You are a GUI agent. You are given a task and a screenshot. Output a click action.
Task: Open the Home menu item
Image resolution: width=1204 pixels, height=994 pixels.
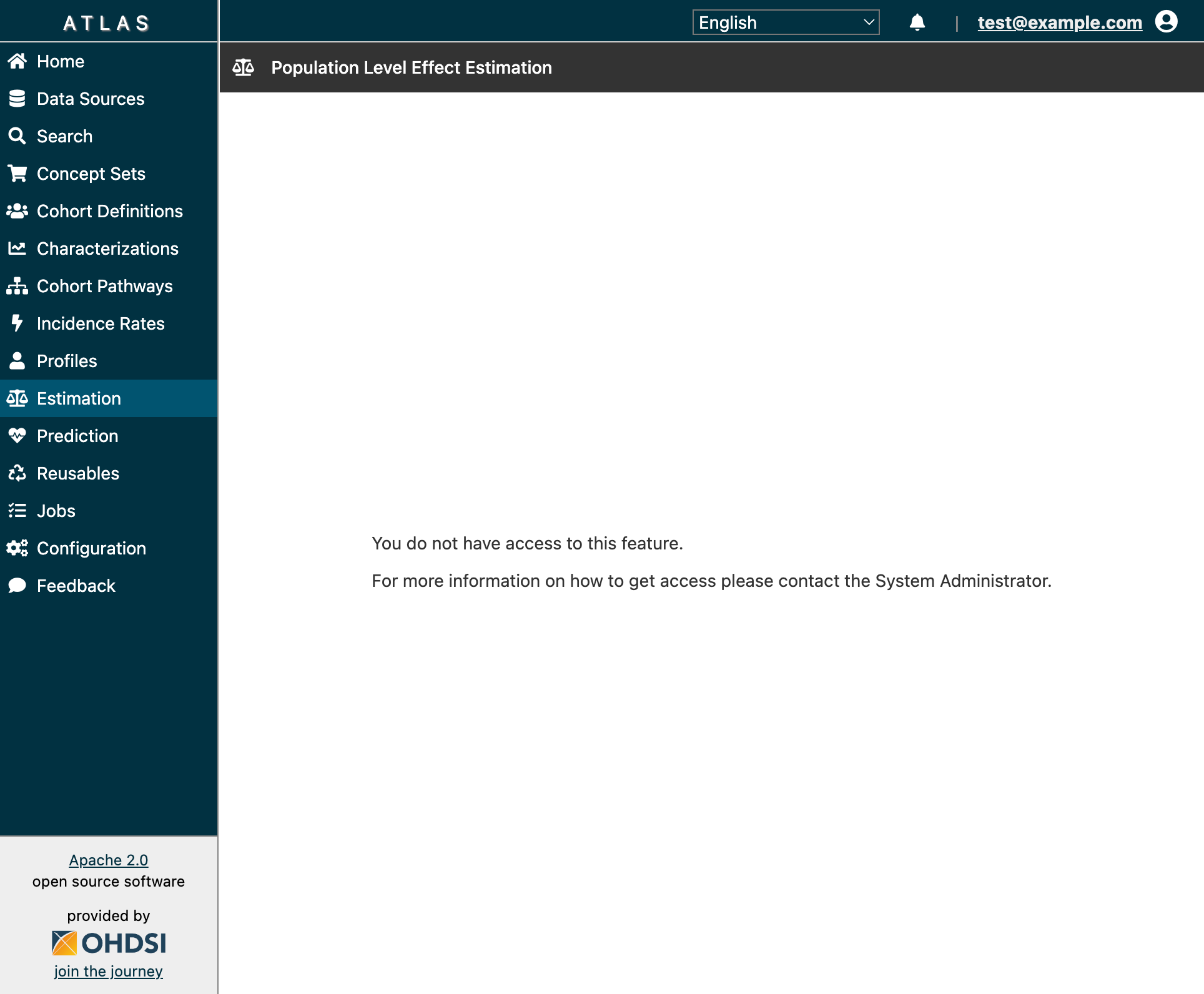60,61
